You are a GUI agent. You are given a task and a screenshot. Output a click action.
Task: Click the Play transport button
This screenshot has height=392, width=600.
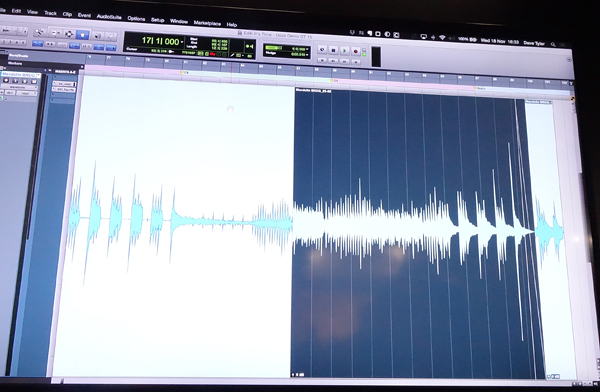(x=344, y=51)
